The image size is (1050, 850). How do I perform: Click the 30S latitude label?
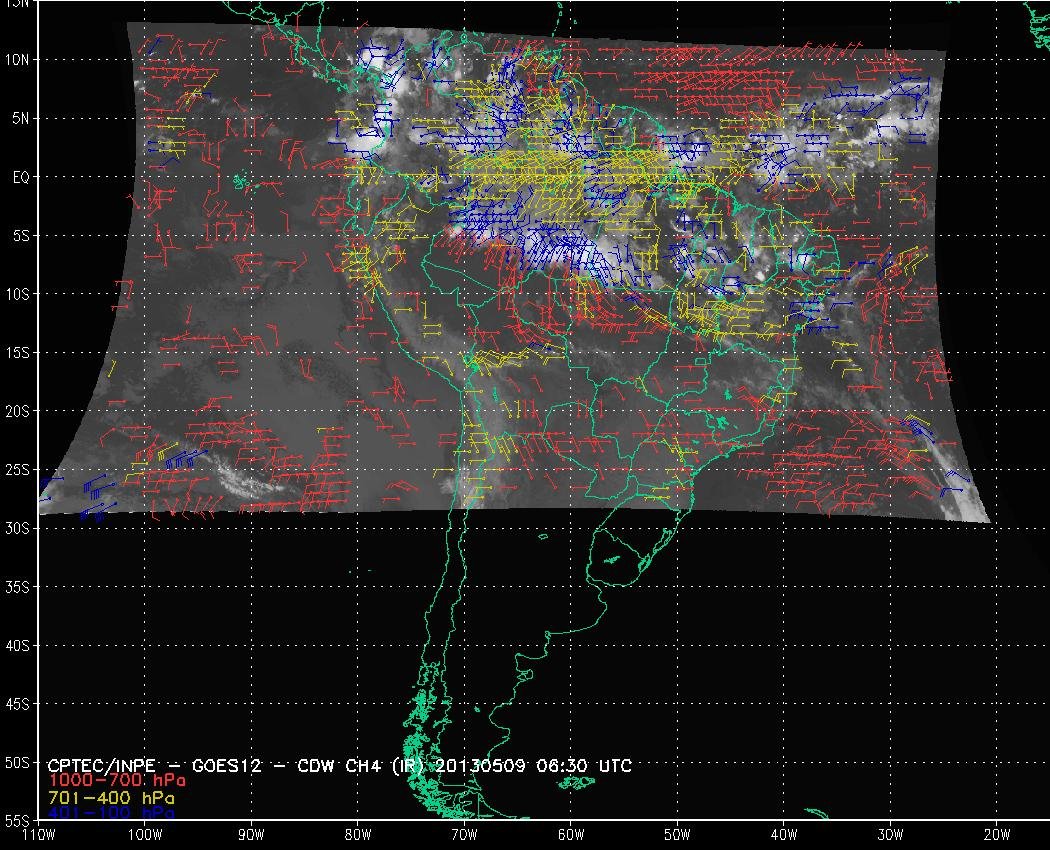[18, 528]
